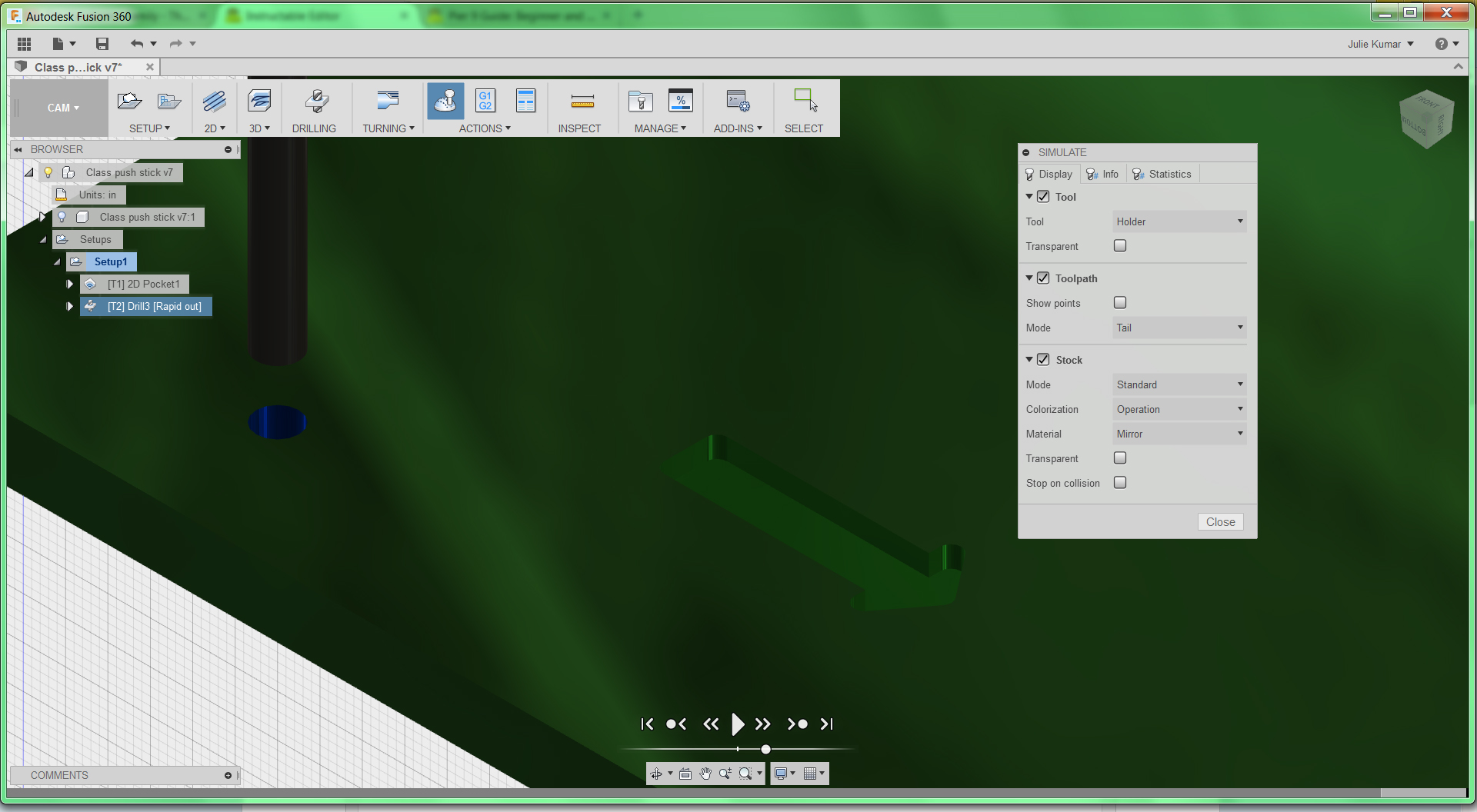Image resolution: width=1477 pixels, height=812 pixels.
Task: Click the ViewCube in the corner
Action: [1426, 119]
